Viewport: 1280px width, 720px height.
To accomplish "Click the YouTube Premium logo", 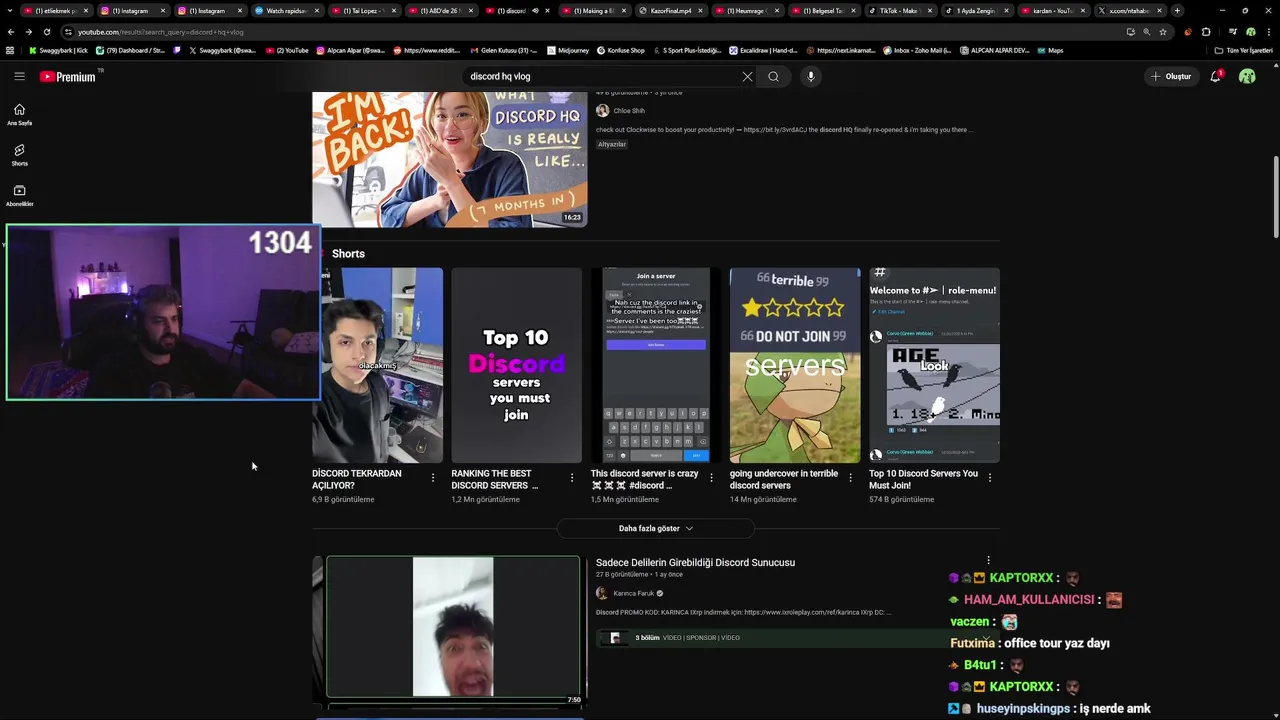I will coord(67,76).
